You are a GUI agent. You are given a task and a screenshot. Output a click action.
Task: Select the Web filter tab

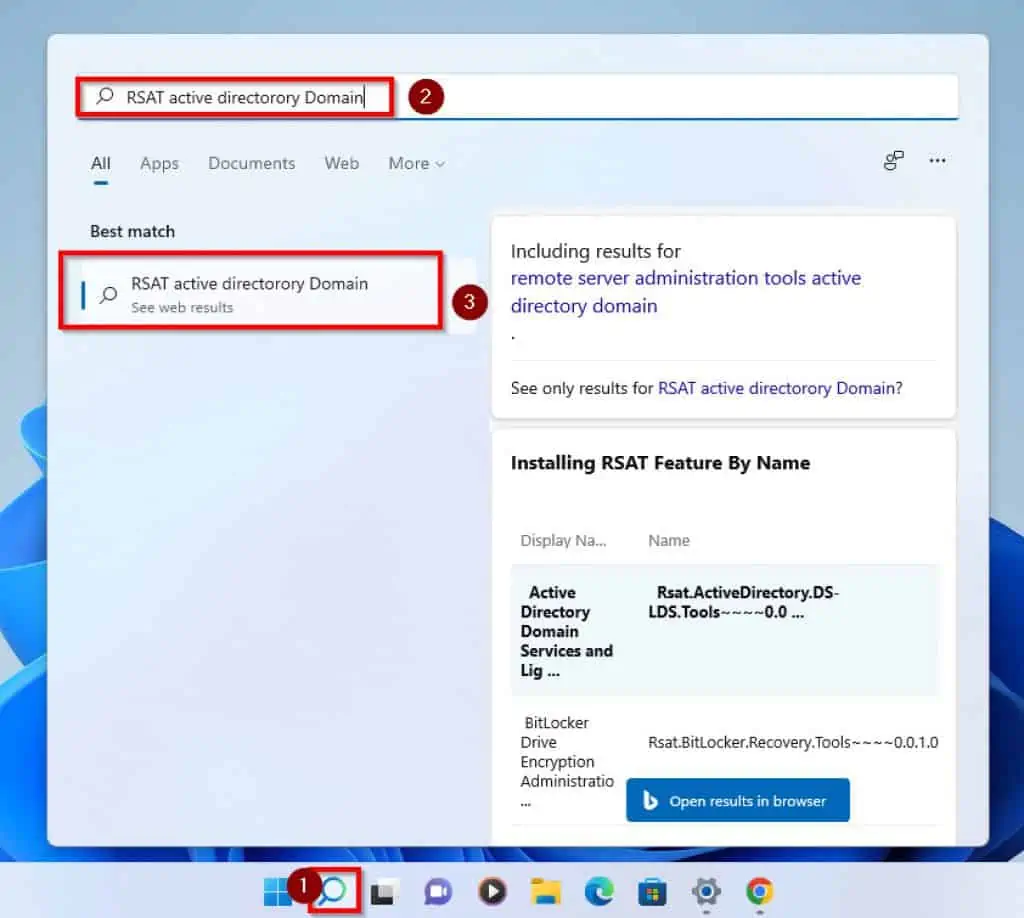341,163
